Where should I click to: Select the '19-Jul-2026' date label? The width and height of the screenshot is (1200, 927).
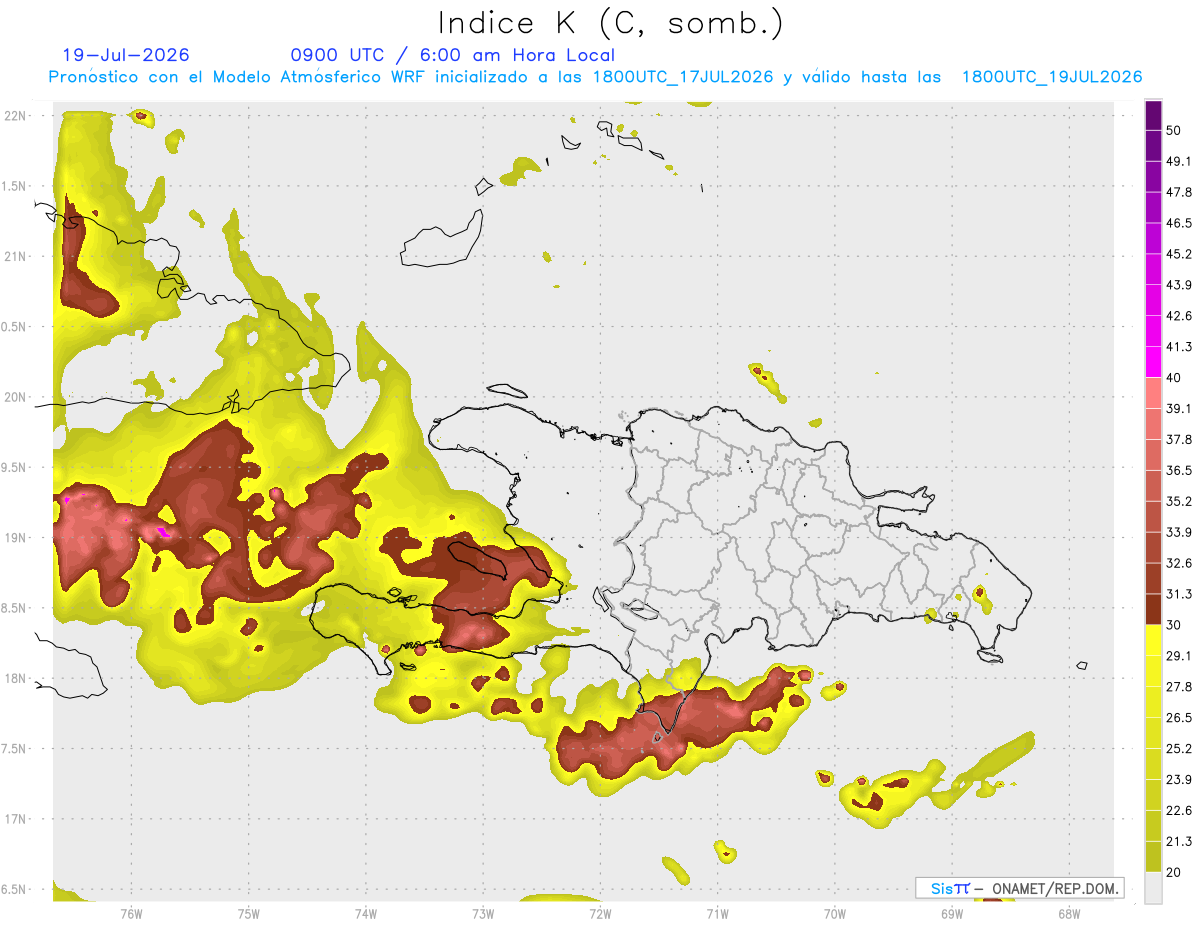click(126, 55)
